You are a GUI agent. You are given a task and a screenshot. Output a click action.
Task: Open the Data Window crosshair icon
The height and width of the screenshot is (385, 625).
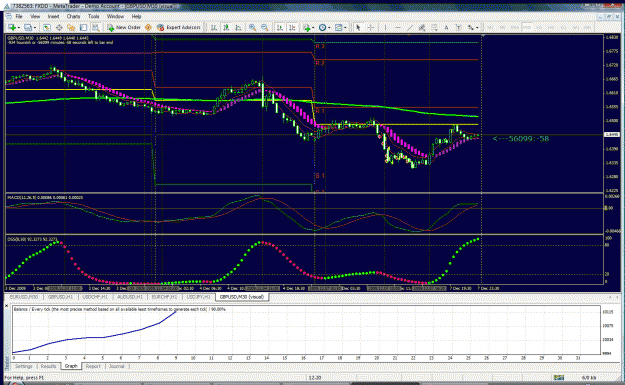[x=59, y=28]
